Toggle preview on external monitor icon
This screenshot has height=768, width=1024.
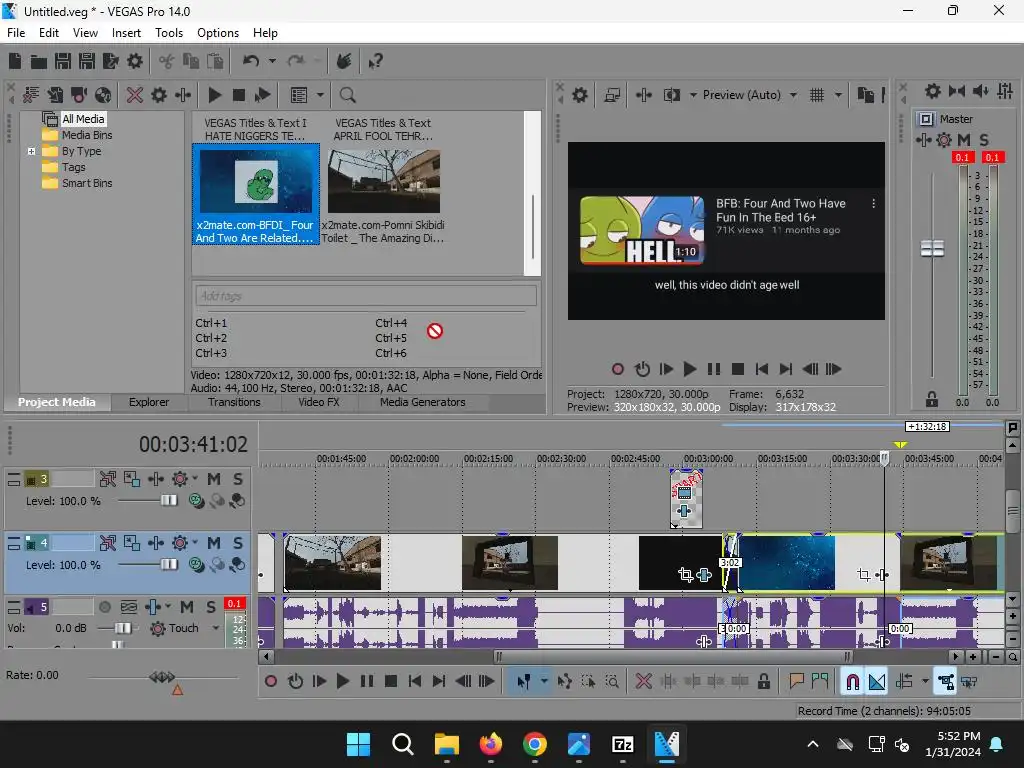click(x=612, y=95)
